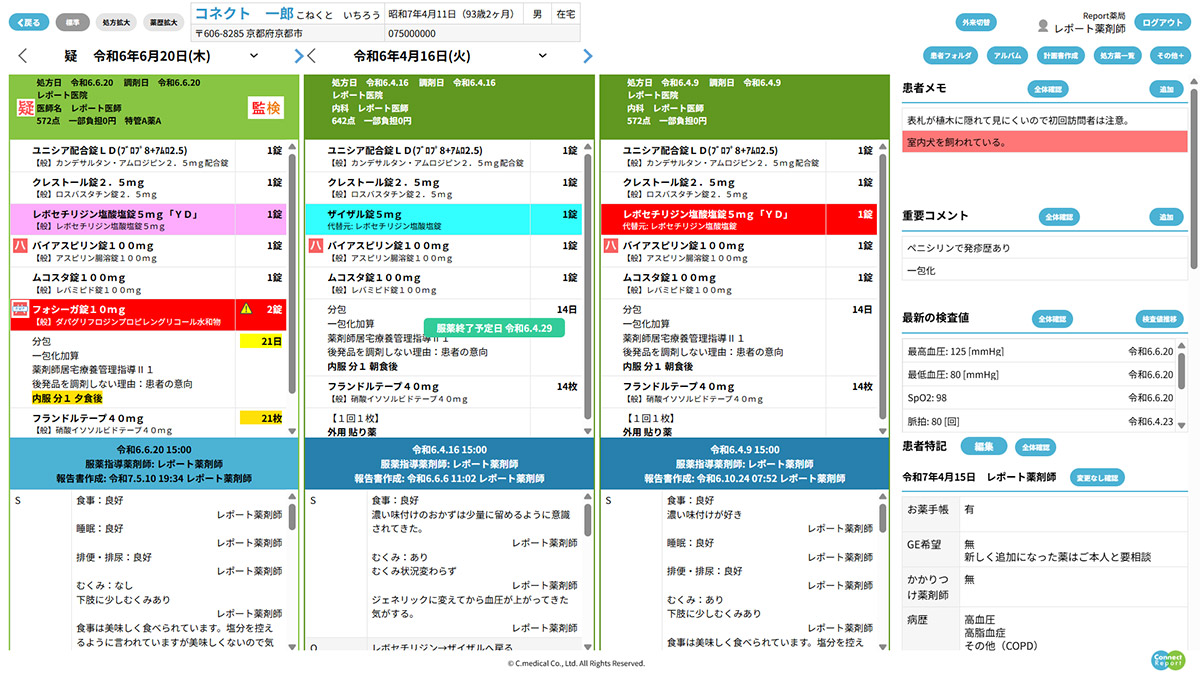Click the down arrow on the 検査値 scrollbar

pos(1182,426)
